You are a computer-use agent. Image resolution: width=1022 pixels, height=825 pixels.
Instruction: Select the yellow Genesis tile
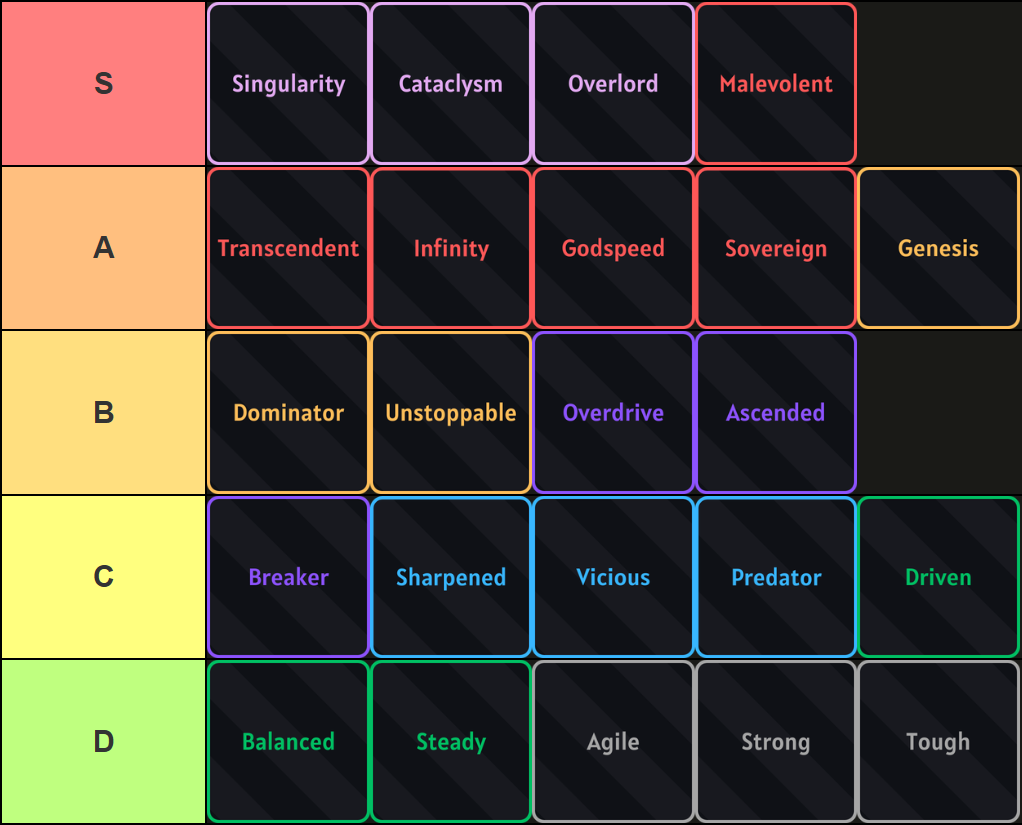(938, 248)
